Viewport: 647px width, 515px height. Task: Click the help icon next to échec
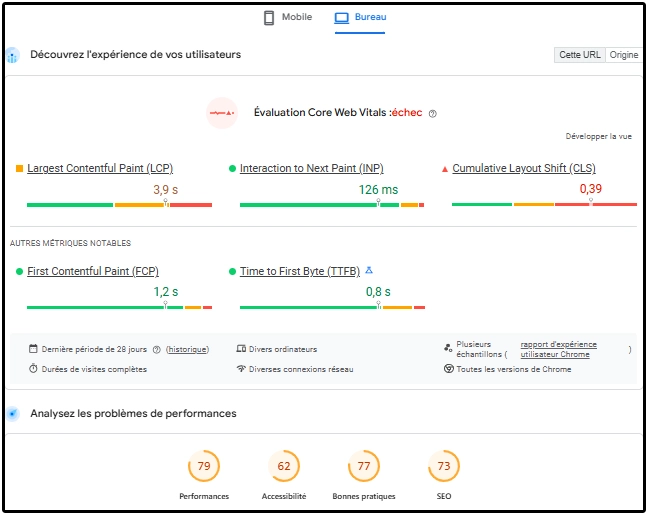pyautogui.click(x=432, y=114)
